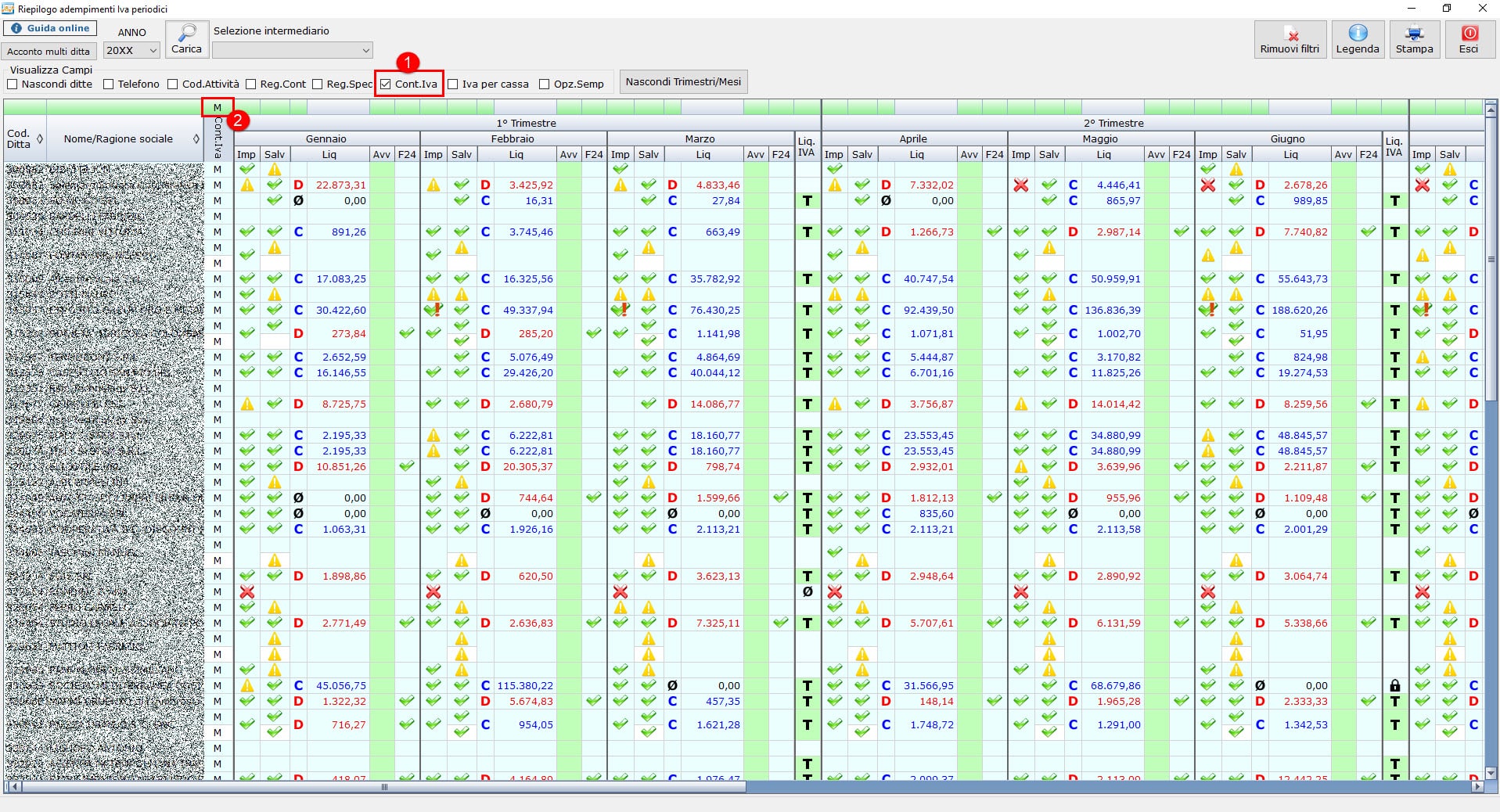Click the Rimuovi filtri icon

[1290, 34]
